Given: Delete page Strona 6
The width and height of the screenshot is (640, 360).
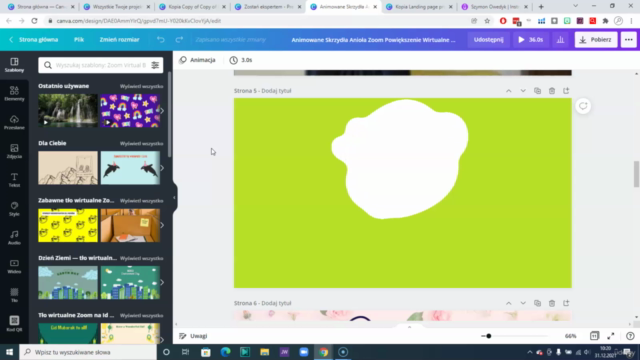Looking at the screenshot, I should (x=551, y=303).
